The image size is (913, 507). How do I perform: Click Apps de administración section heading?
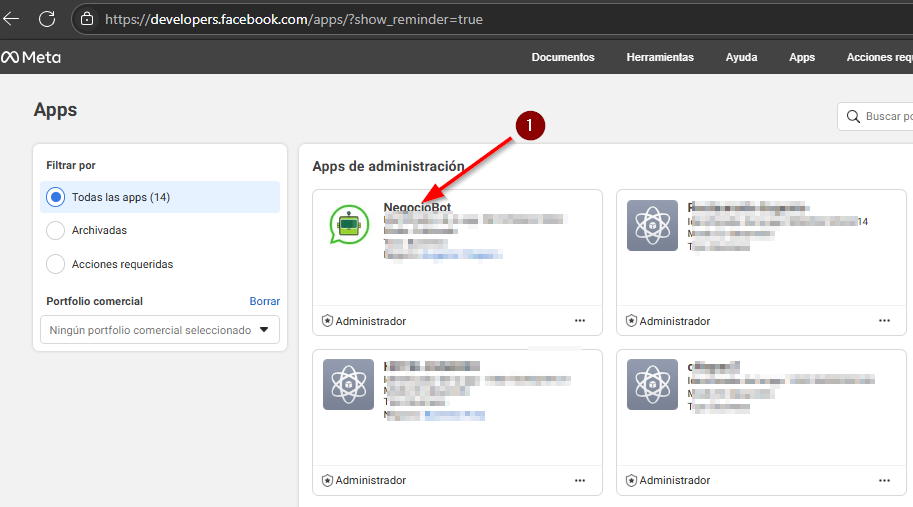click(388, 166)
